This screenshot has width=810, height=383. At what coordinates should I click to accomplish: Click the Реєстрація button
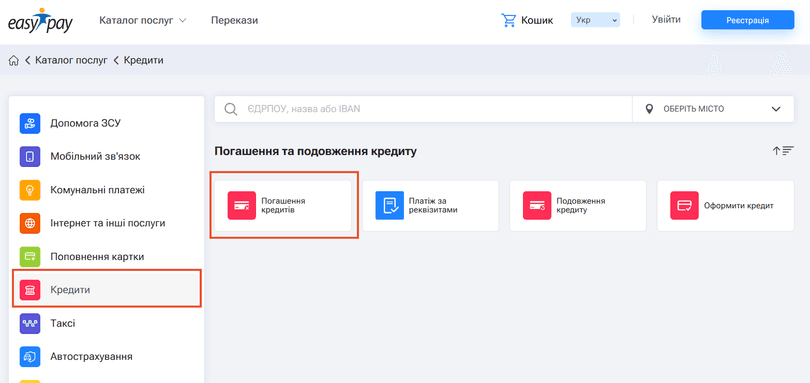tap(747, 21)
